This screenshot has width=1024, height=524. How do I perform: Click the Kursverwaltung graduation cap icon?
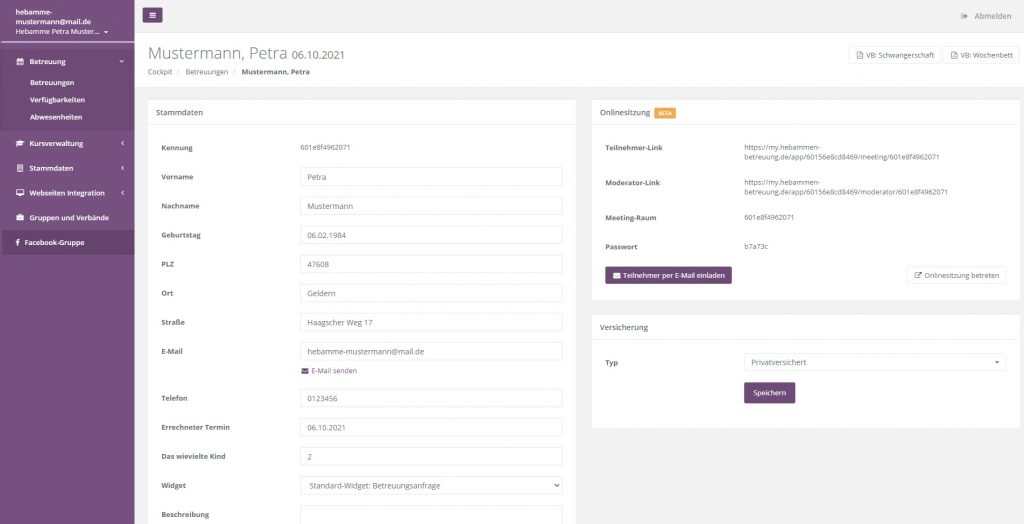point(20,143)
